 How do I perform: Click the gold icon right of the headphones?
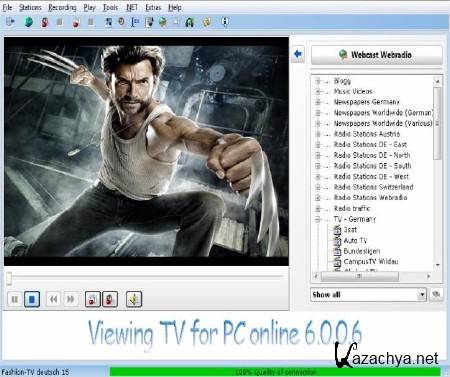click(x=207, y=22)
